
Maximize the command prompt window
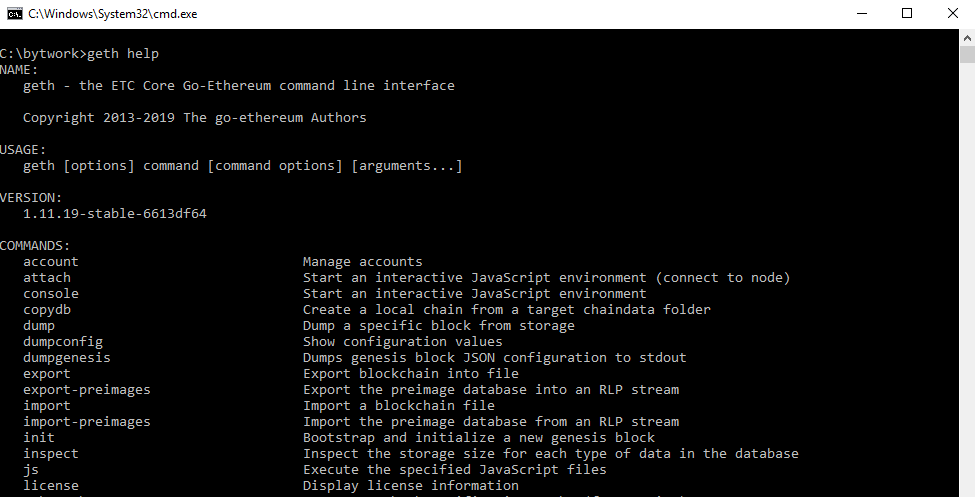pyautogui.click(x=907, y=14)
